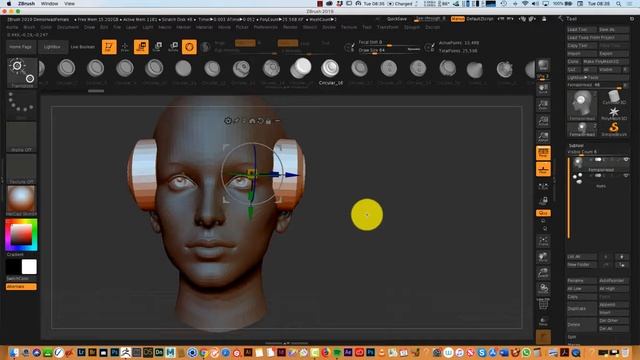Select the white main color swatch
640x360 pixels.
[x=29, y=267]
